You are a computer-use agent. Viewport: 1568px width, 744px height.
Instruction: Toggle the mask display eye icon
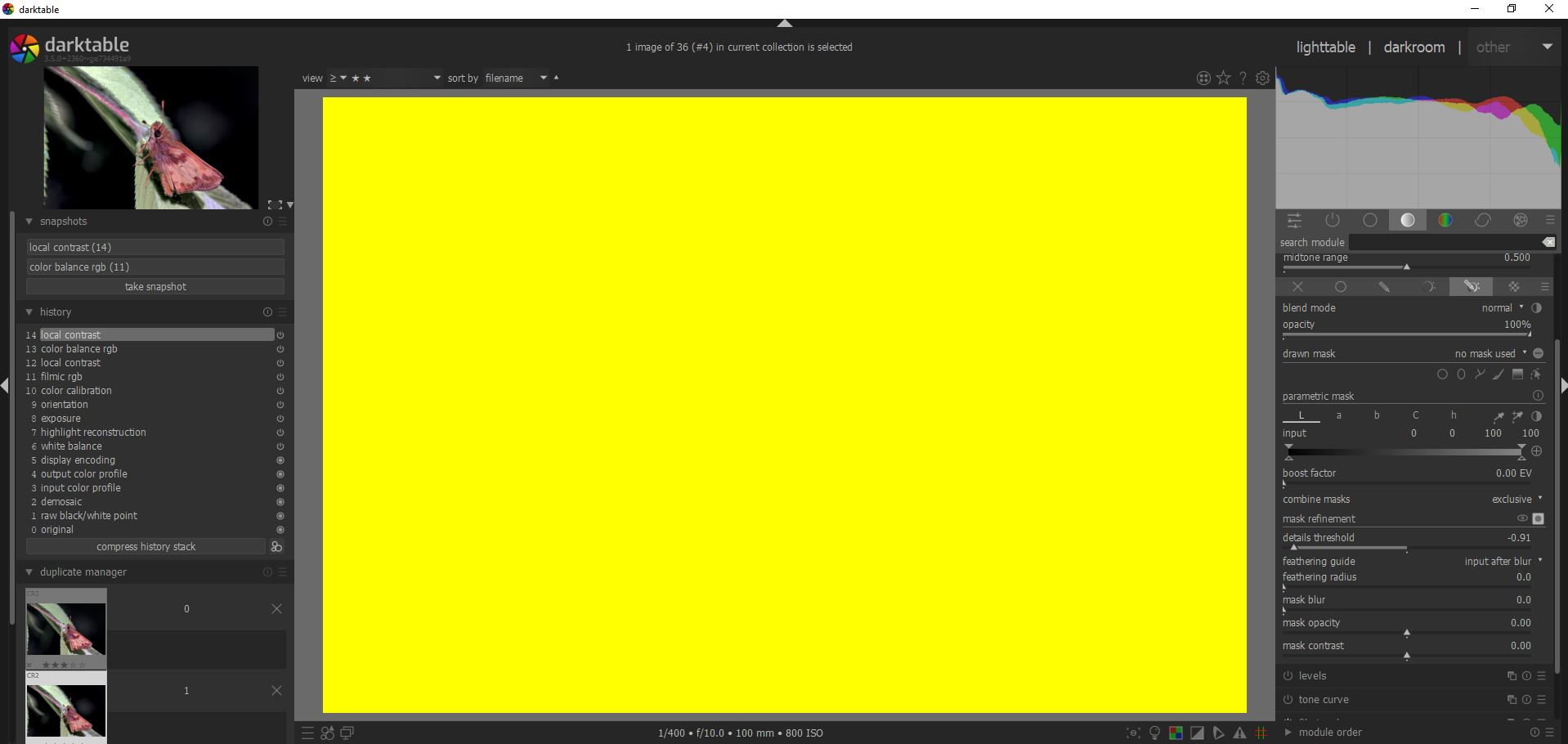1522,518
